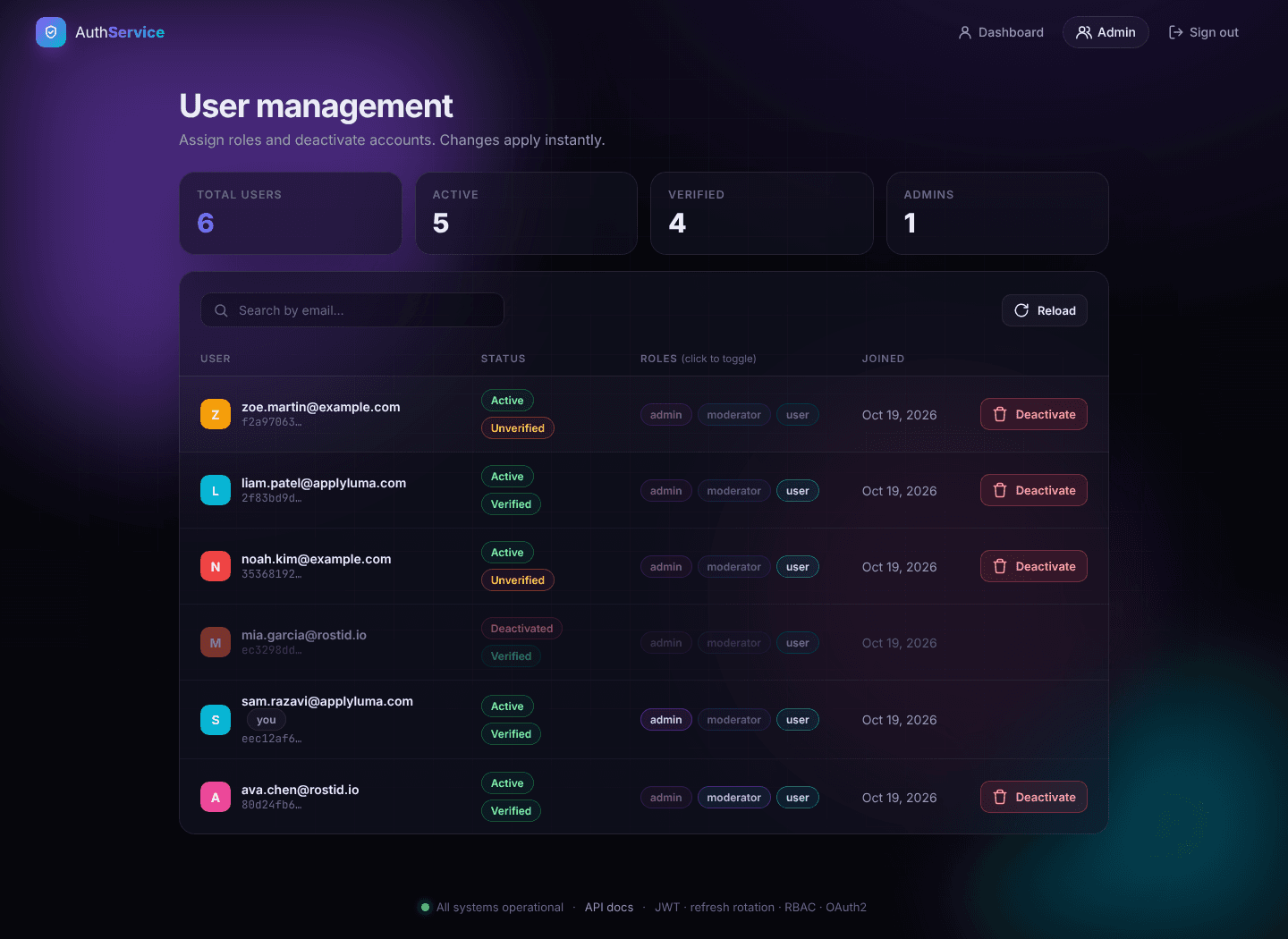Click the Total Users stat card

[x=291, y=213]
